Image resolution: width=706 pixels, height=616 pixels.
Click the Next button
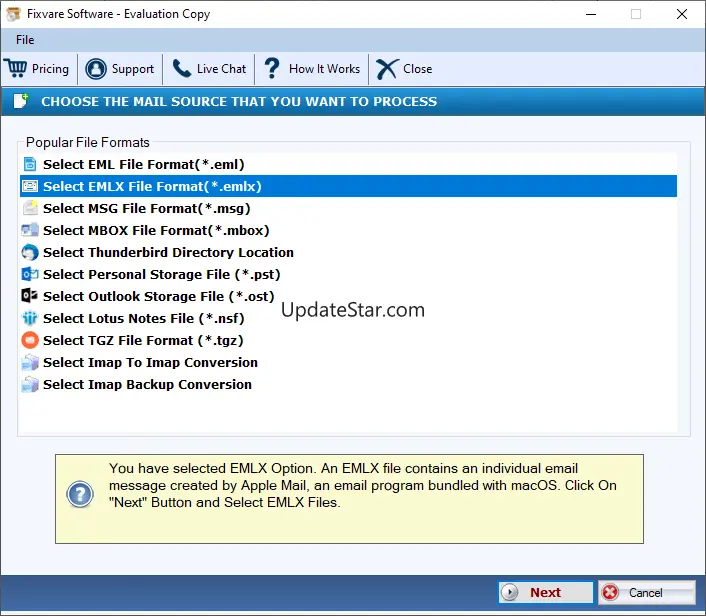point(545,592)
